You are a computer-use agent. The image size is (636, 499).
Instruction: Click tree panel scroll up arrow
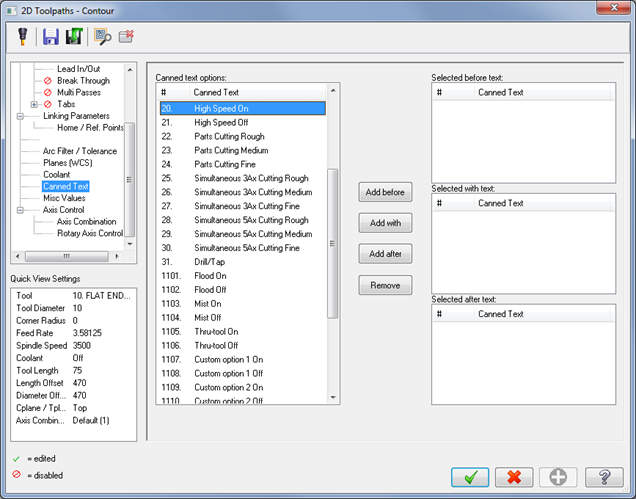pyautogui.click(x=130, y=70)
